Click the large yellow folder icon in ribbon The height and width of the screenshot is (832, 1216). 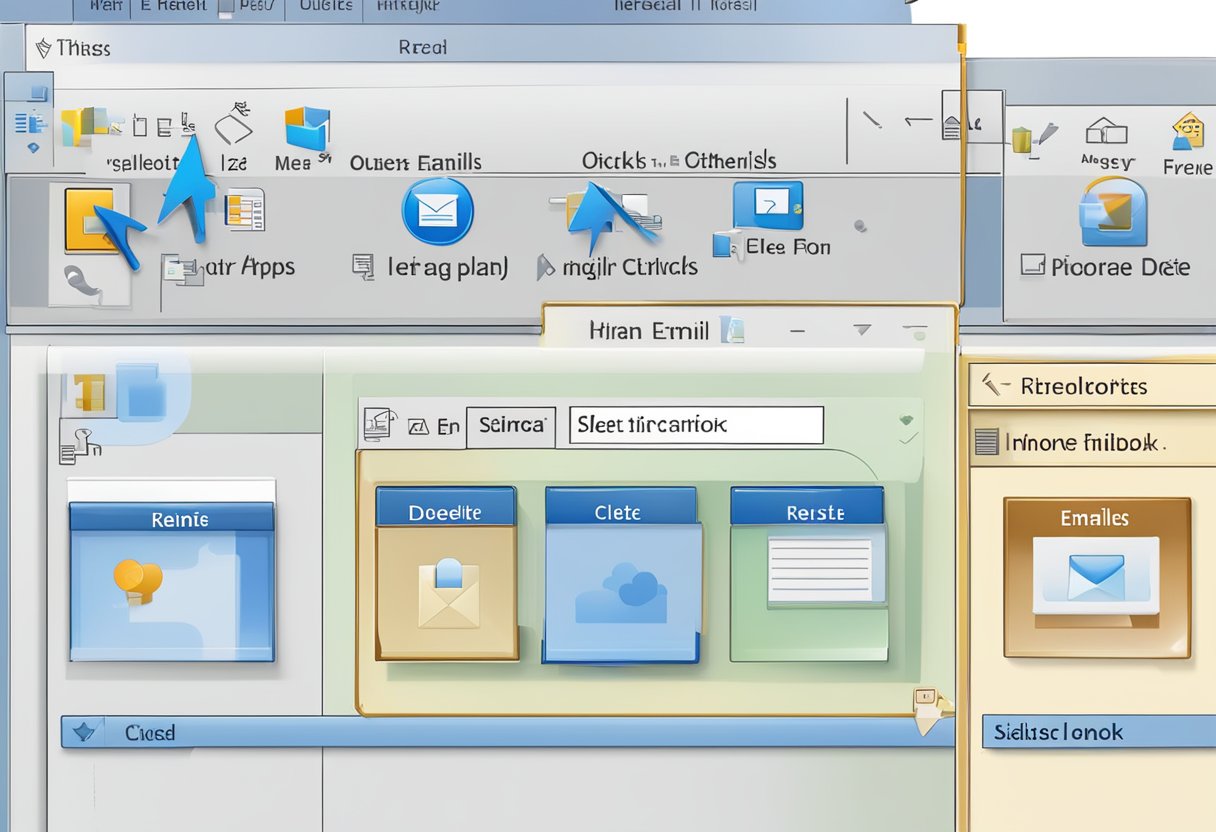click(x=90, y=220)
